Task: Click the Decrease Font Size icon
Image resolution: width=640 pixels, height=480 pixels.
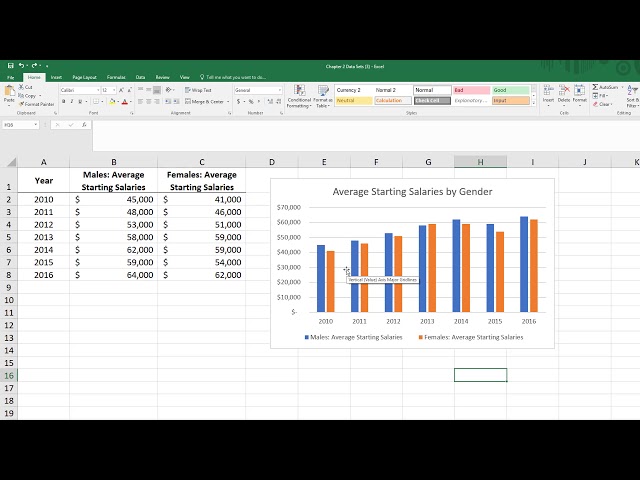Action: (129, 90)
